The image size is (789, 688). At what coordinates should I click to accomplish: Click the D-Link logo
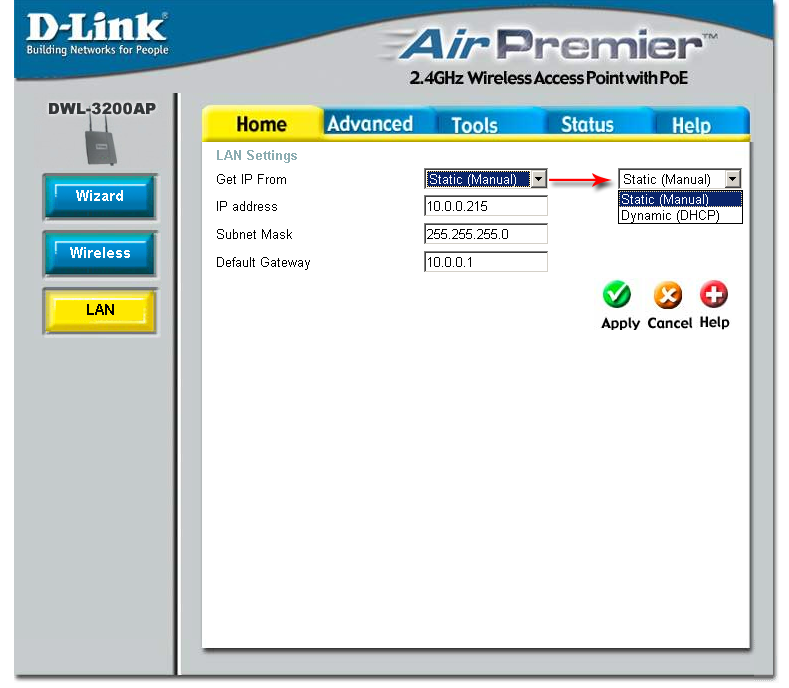[x=97, y=27]
